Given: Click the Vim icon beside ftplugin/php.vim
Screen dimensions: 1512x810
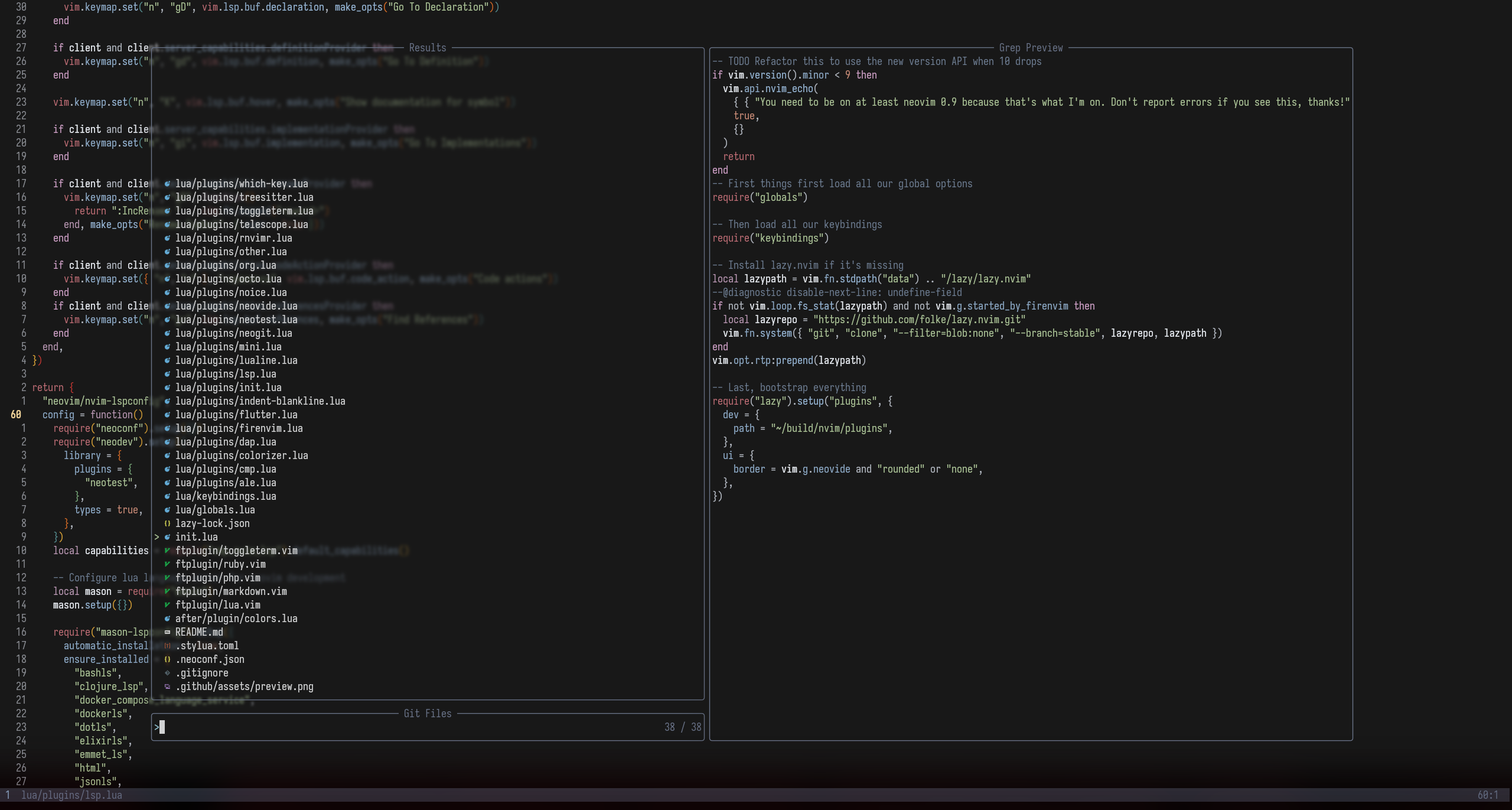Looking at the screenshot, I should [167, 578].
